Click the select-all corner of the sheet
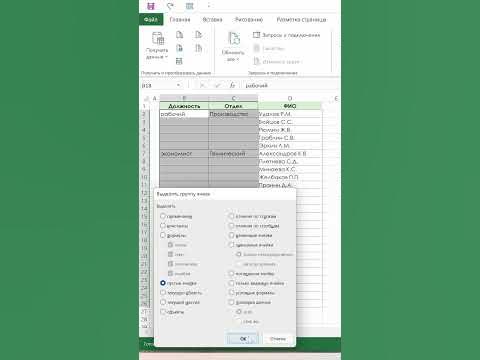480x360 pixels. pos(145,99)
